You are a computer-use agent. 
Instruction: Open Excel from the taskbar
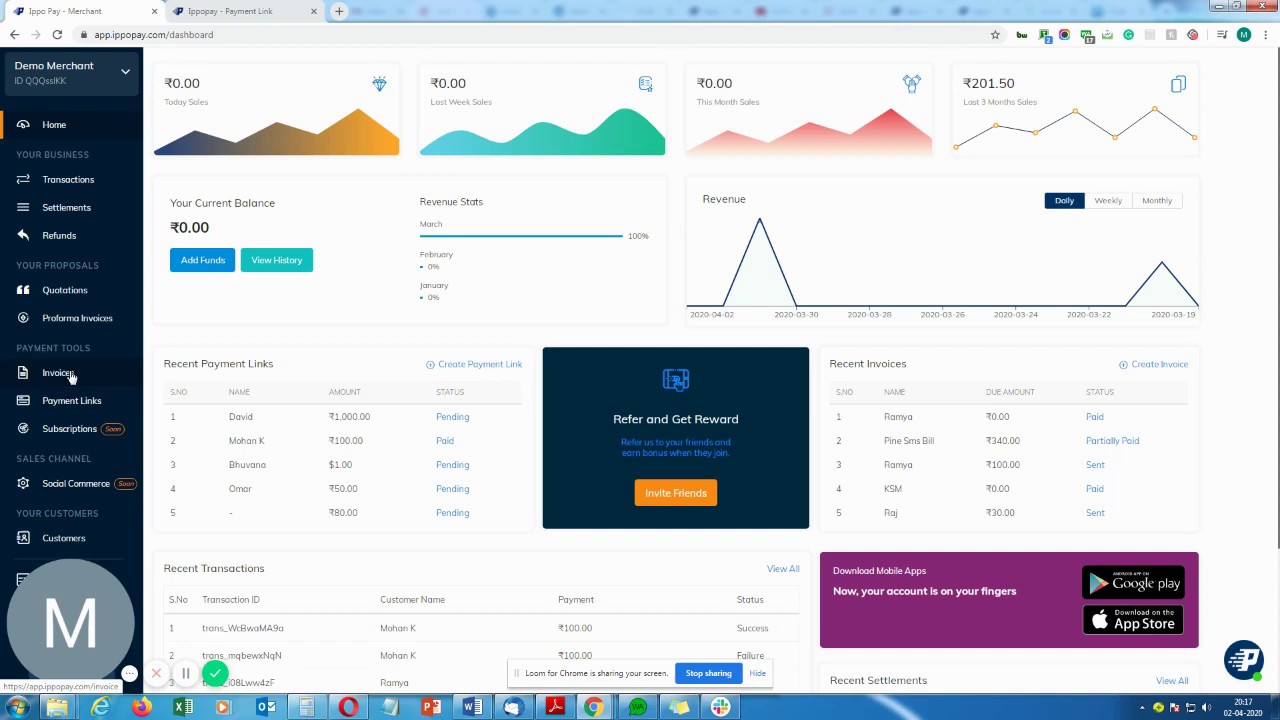tap(183, 707)
